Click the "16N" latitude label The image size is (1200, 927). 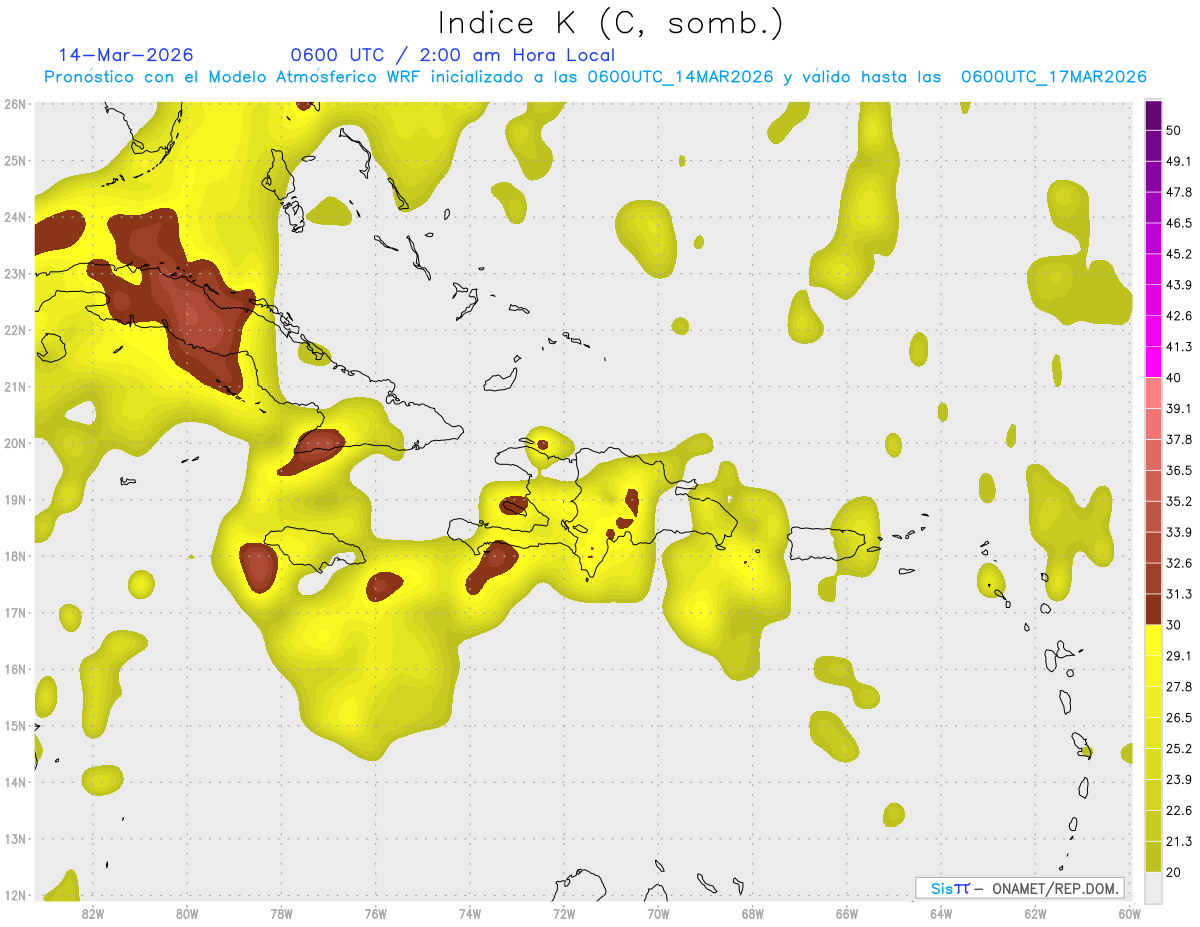tap(14, 669)
